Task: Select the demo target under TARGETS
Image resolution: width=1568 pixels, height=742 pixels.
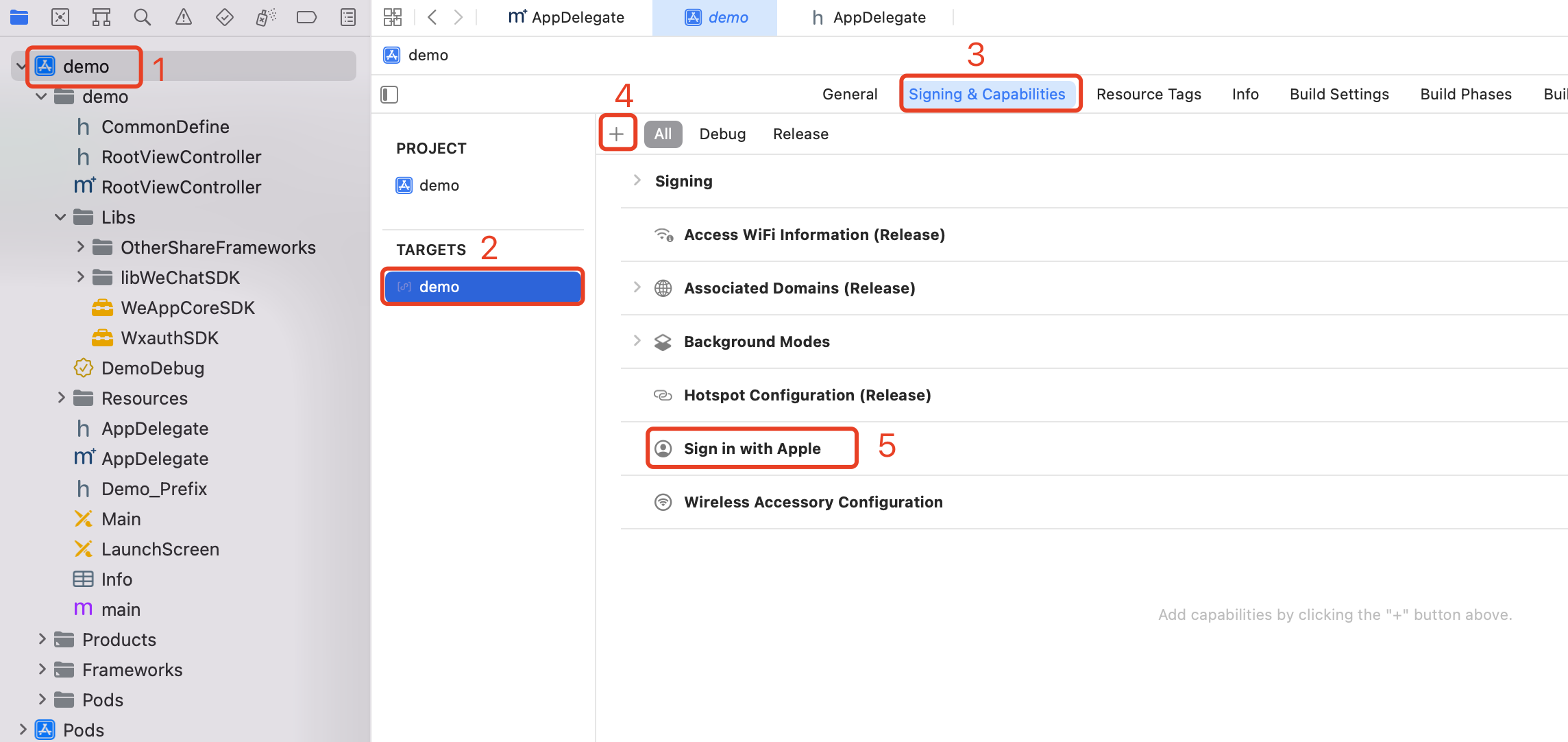Action: 483,287
